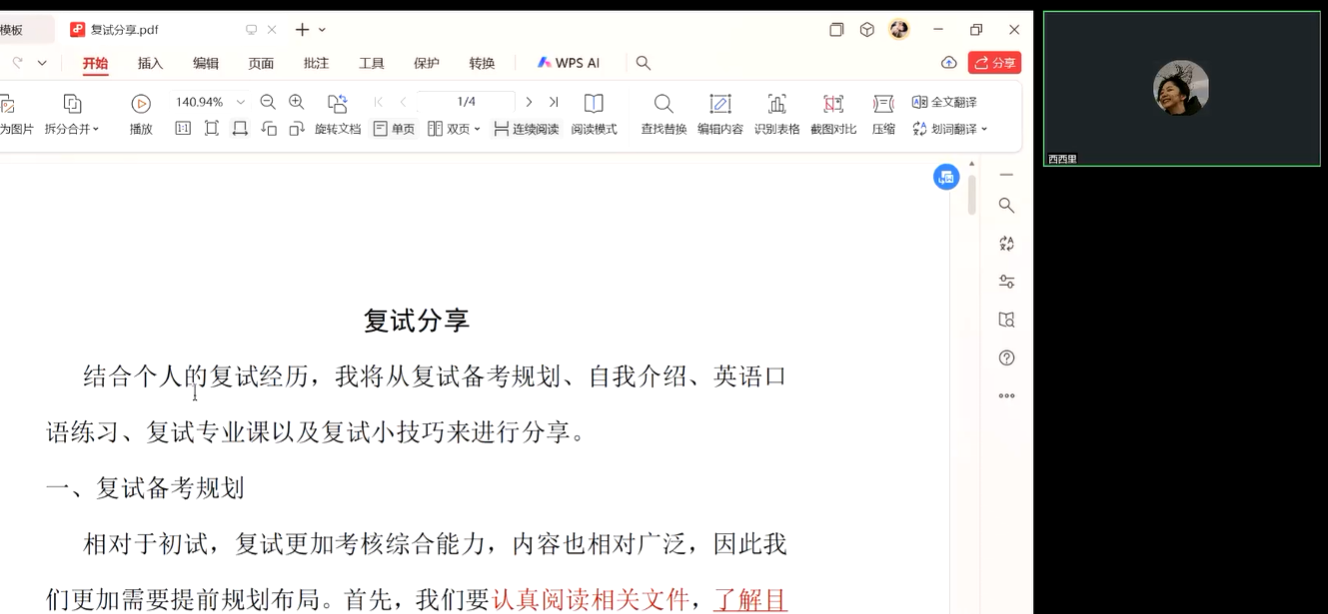Click the Play (播放) slideshow icon
This screenshot has height=614, width=1328.
(141, 103)
